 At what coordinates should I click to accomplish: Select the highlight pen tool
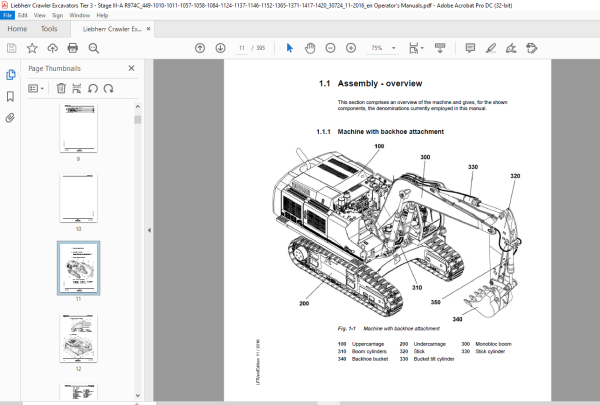[x=491, y=48]
